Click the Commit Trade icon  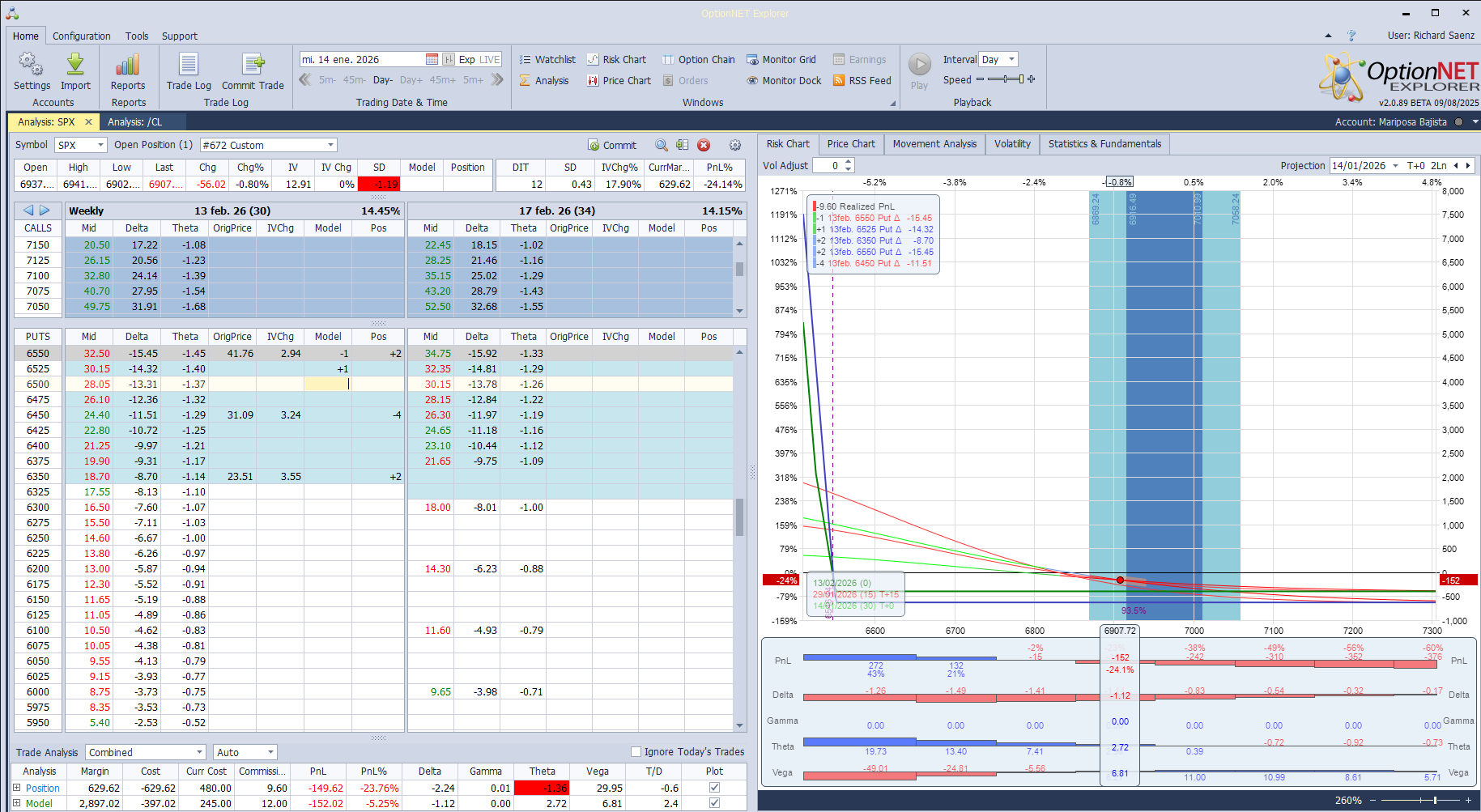(253, 65)
